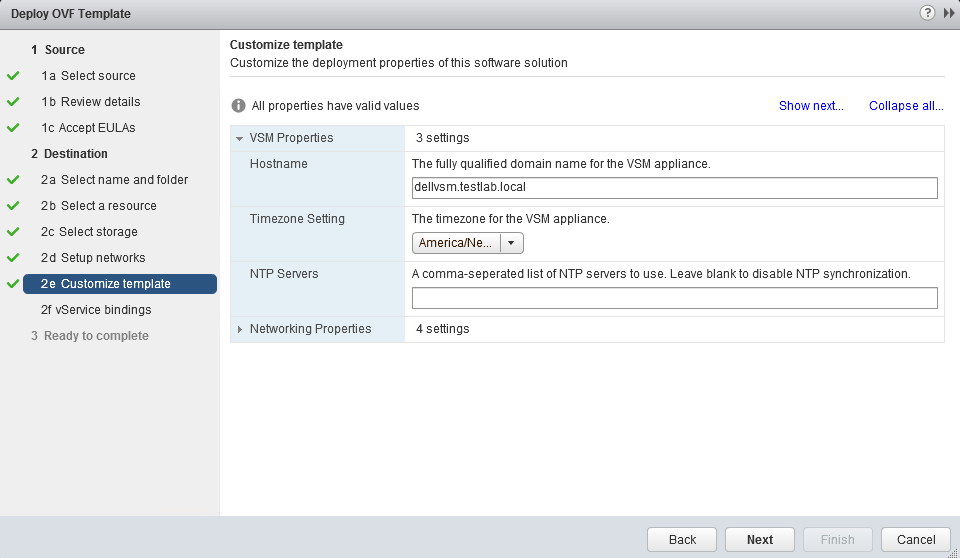Click the help question mark icon

coord(929,13)
